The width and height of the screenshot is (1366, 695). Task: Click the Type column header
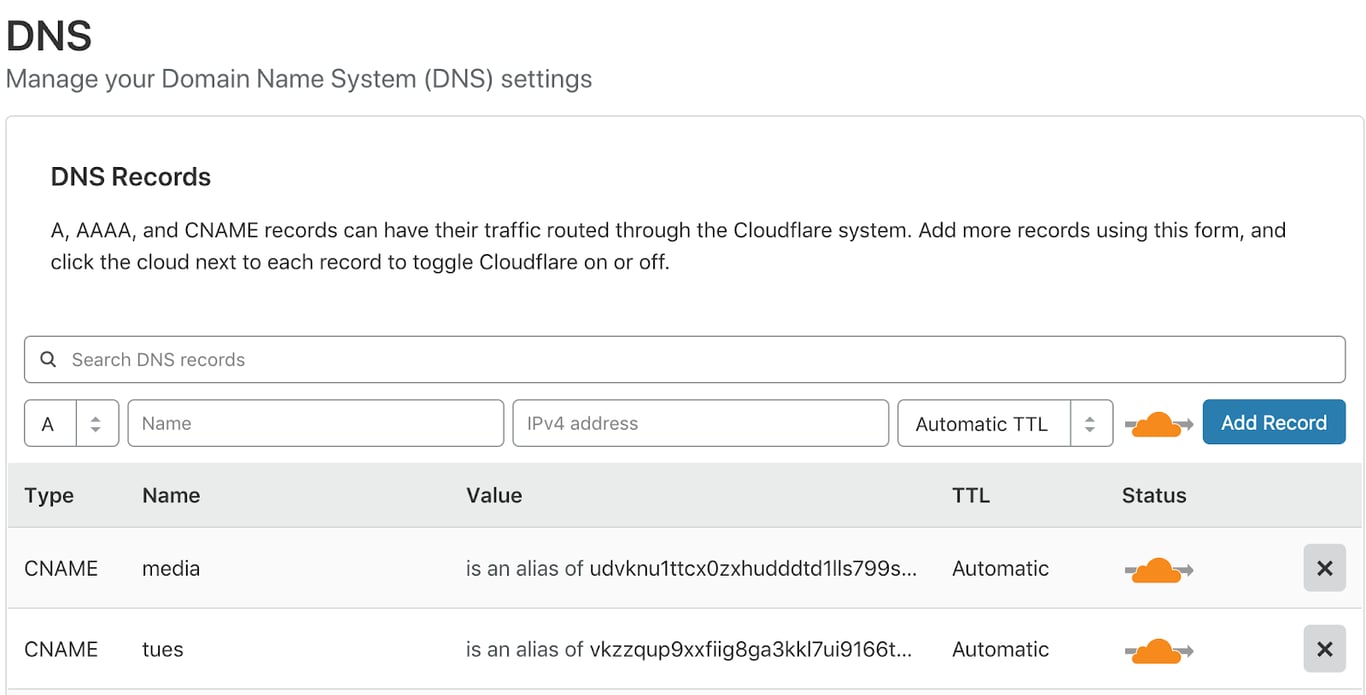pos(49,495)
